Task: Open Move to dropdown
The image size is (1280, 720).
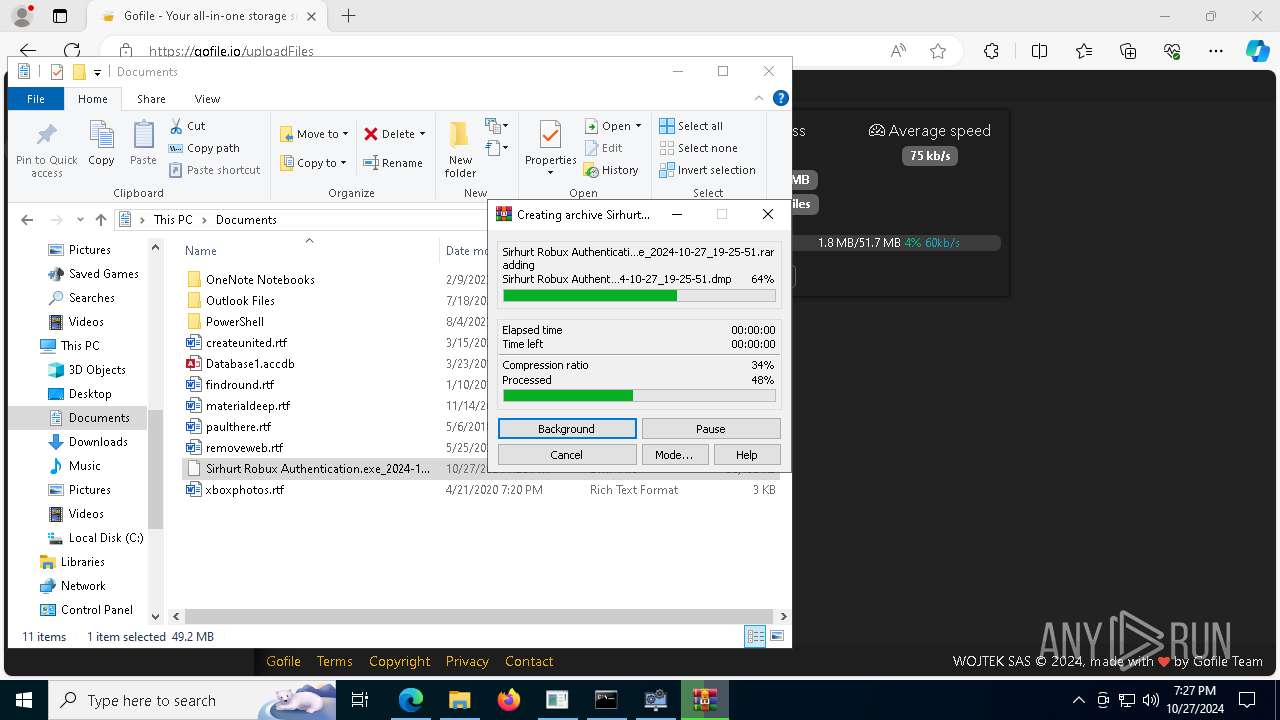Action: (314, 134)
